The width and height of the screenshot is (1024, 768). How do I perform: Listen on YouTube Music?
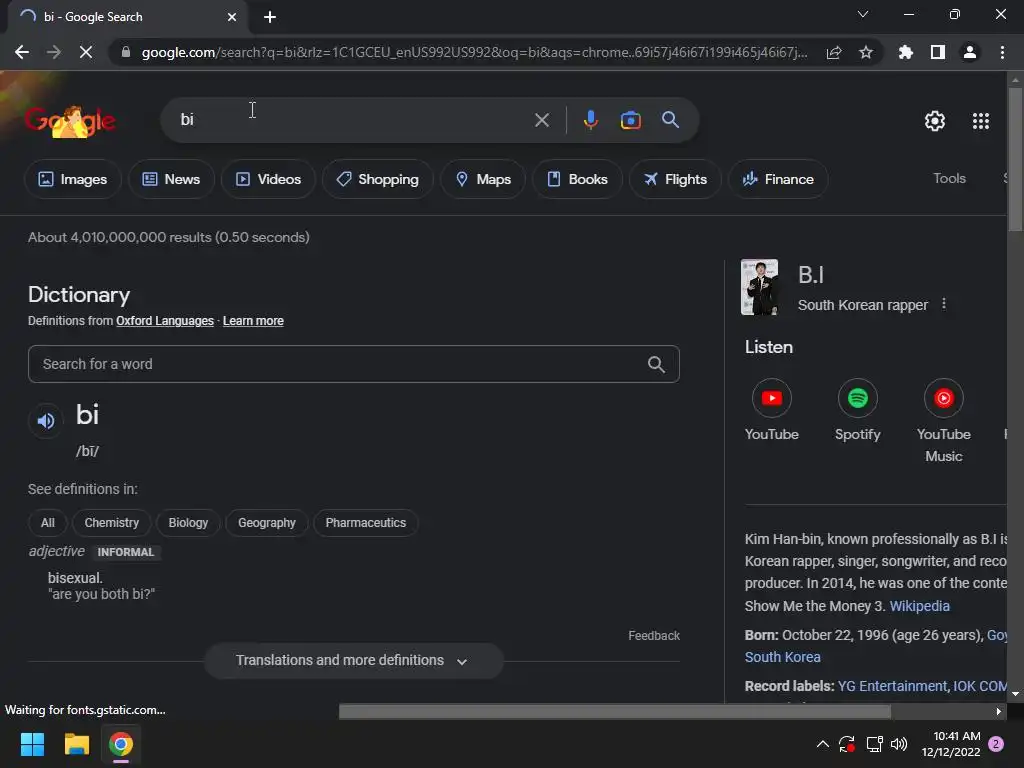tap(944, 421)
